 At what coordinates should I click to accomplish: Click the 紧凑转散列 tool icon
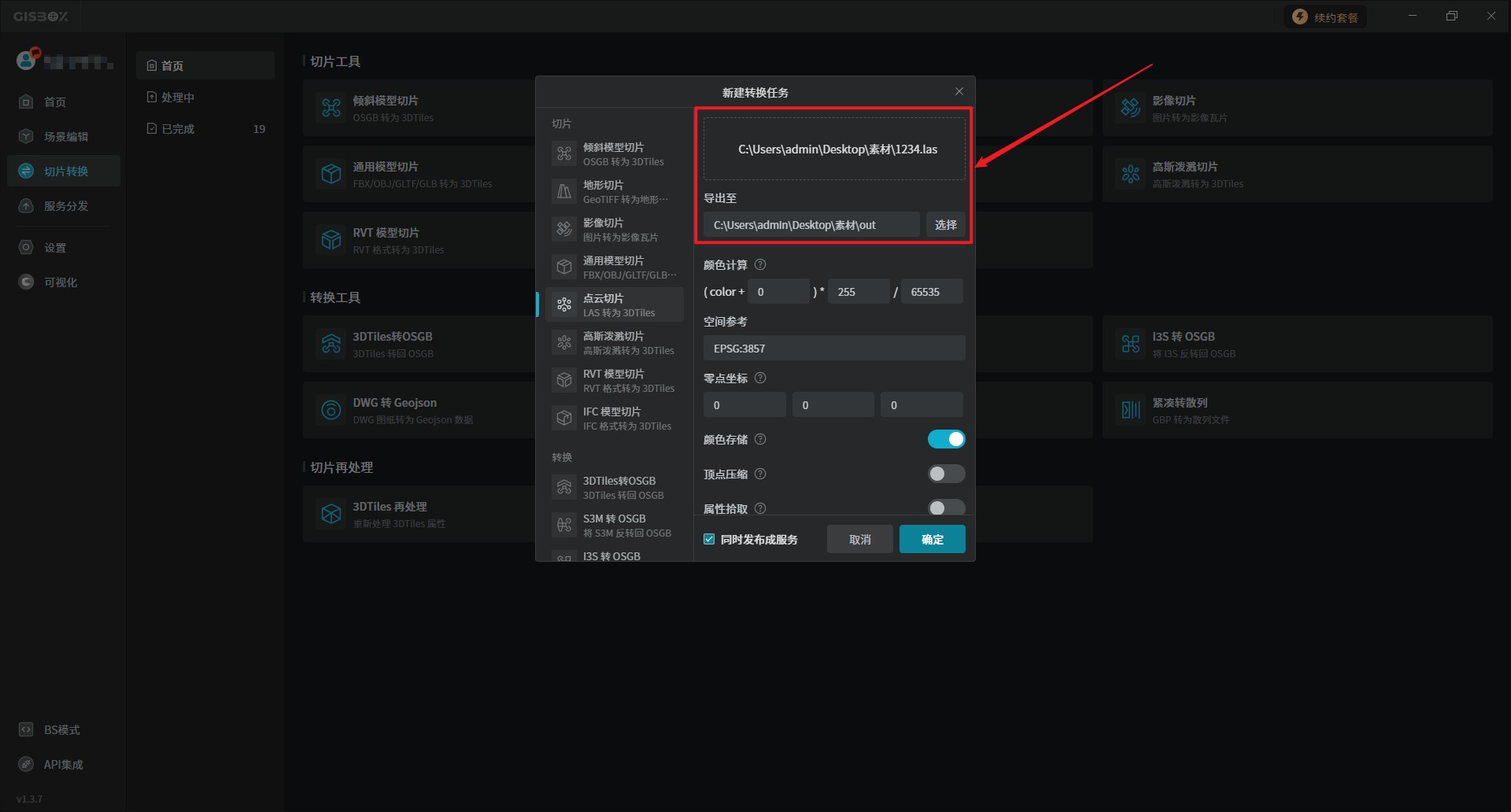1131,410
